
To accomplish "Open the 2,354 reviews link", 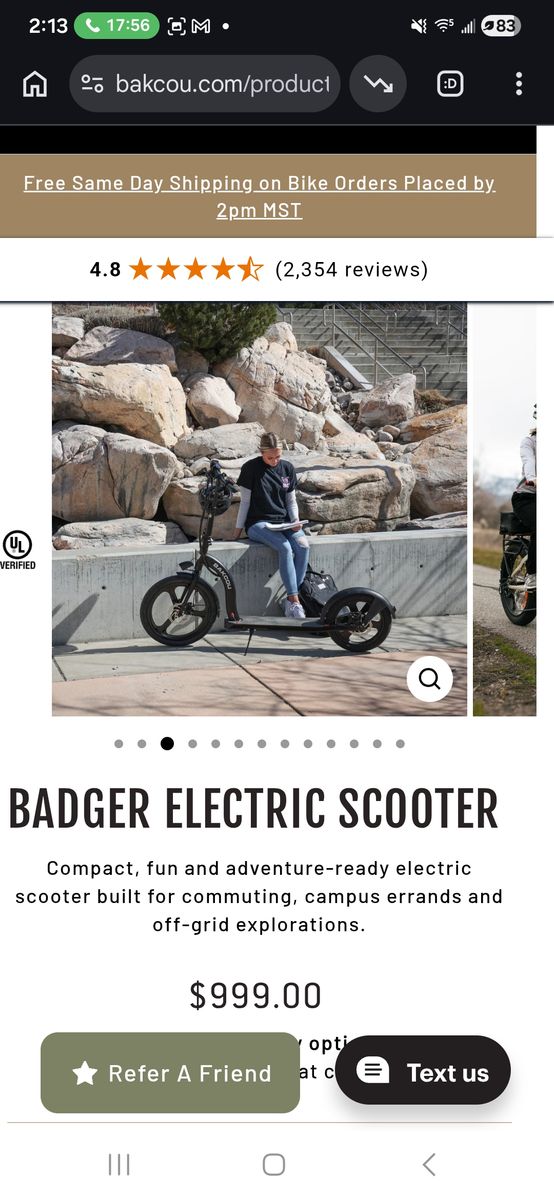I will [x=351, y=269].
